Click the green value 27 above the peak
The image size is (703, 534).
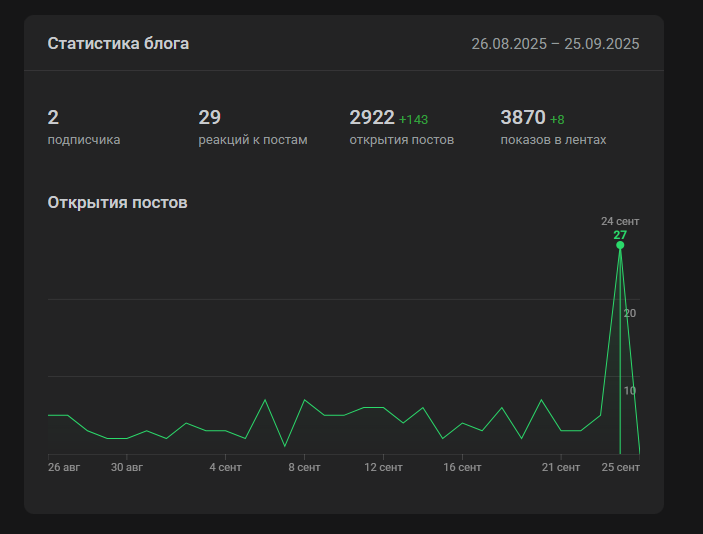click(x=620, y=235)
